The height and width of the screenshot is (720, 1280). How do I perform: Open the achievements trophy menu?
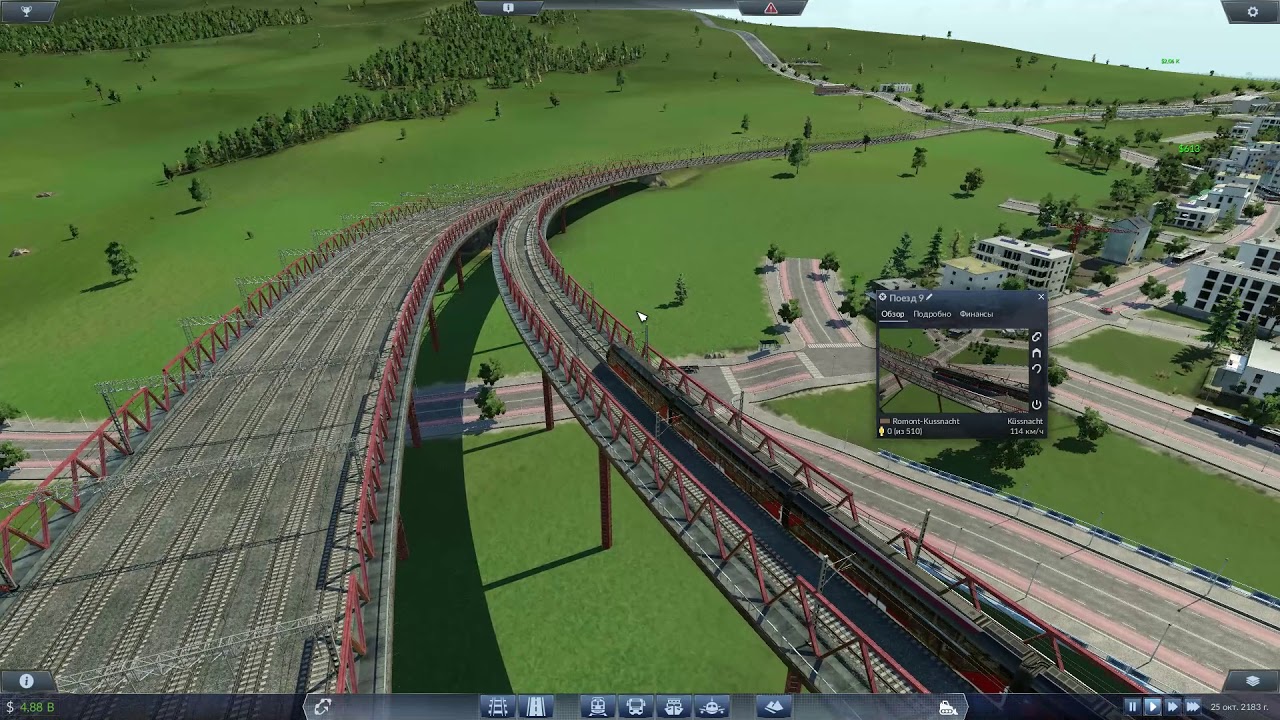[27, 10]
